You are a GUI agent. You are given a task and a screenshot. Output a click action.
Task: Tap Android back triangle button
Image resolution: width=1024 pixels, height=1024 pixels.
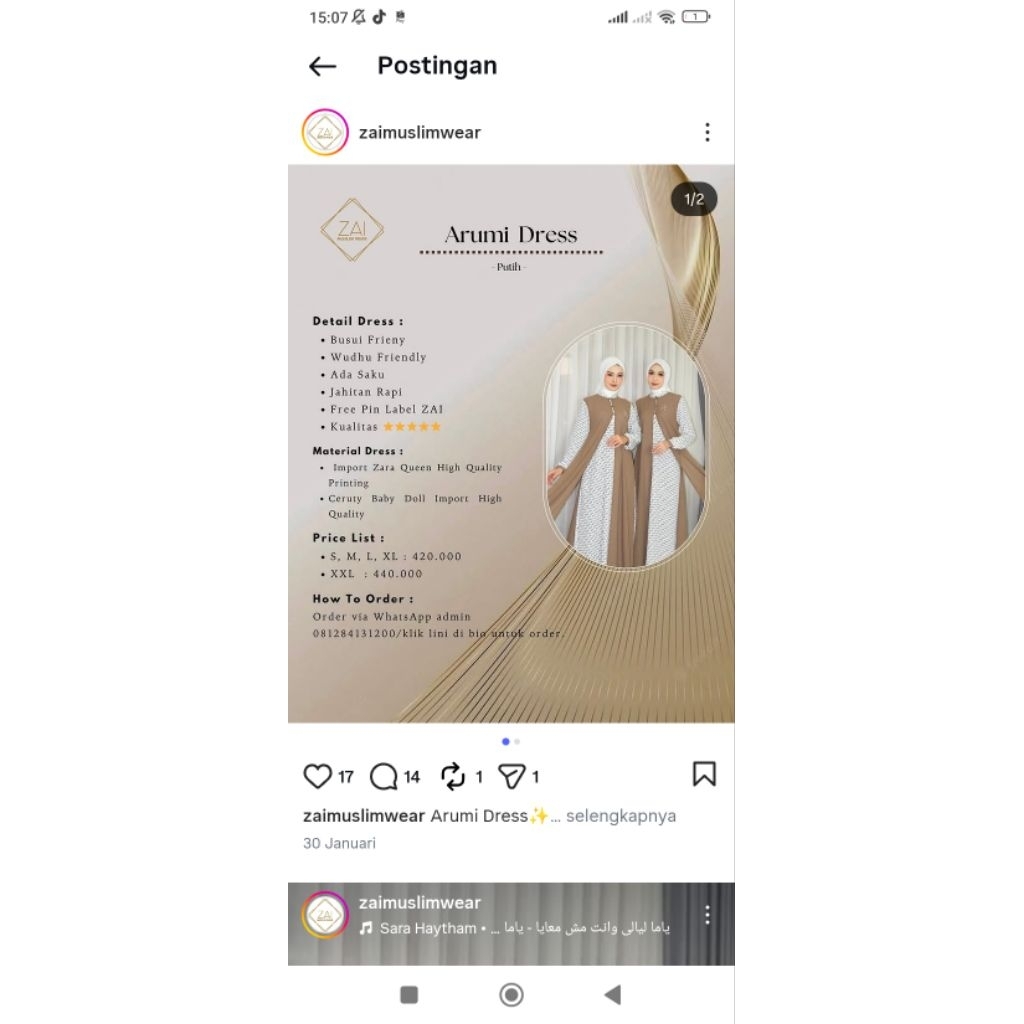pyautogui.click(x=613, y=995)
